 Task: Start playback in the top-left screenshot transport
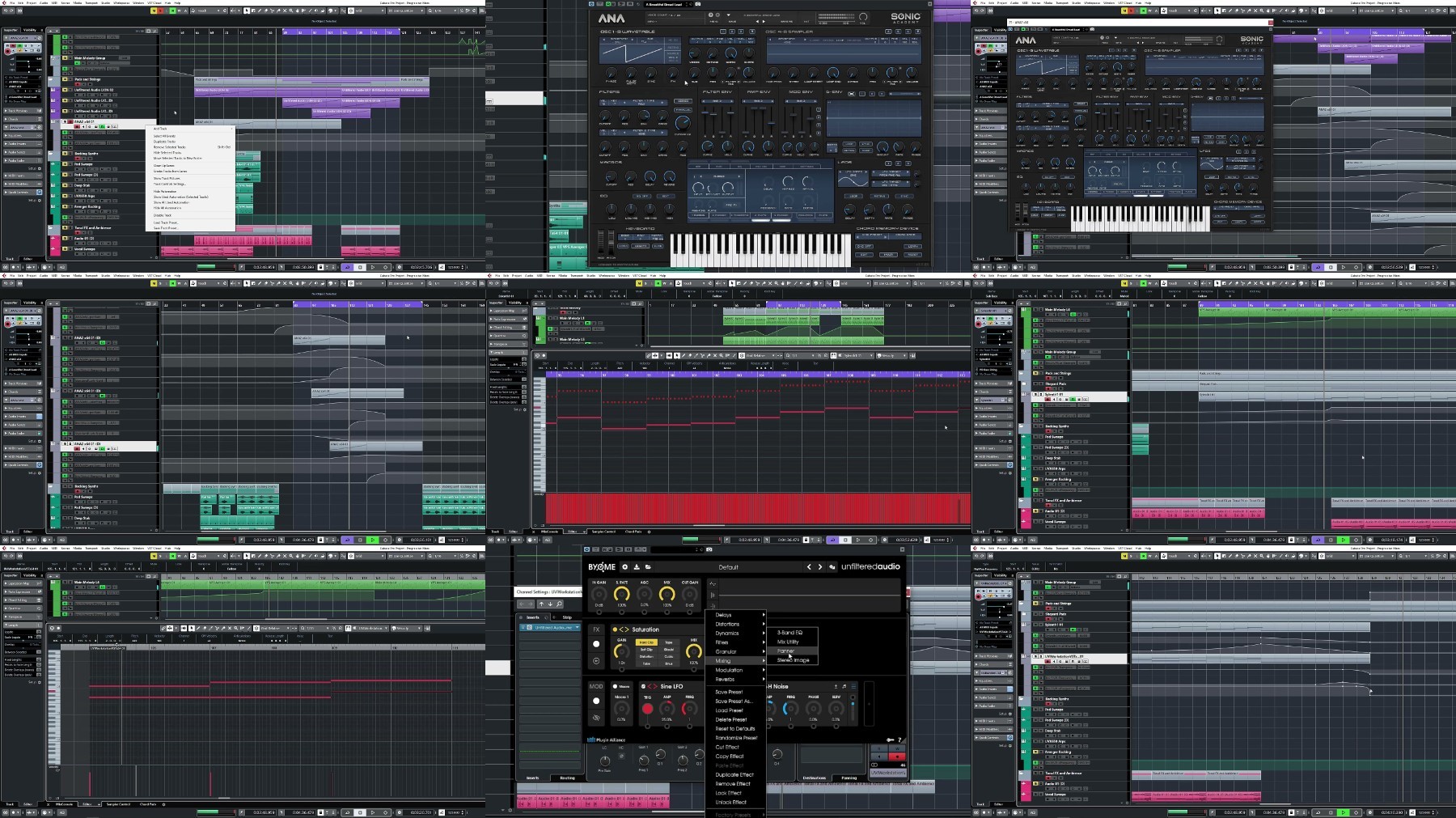pos(373,267)
